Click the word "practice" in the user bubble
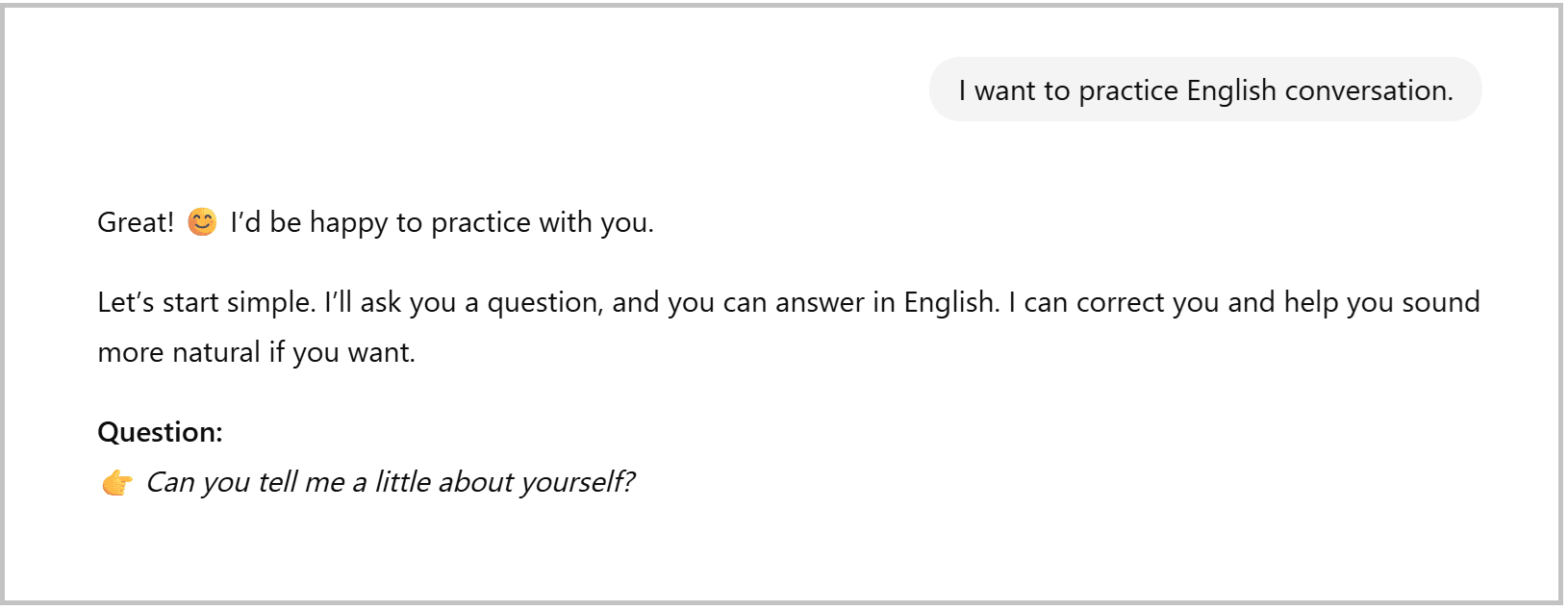Viewport: 1568px width, 611px height. coord(1128,90)
